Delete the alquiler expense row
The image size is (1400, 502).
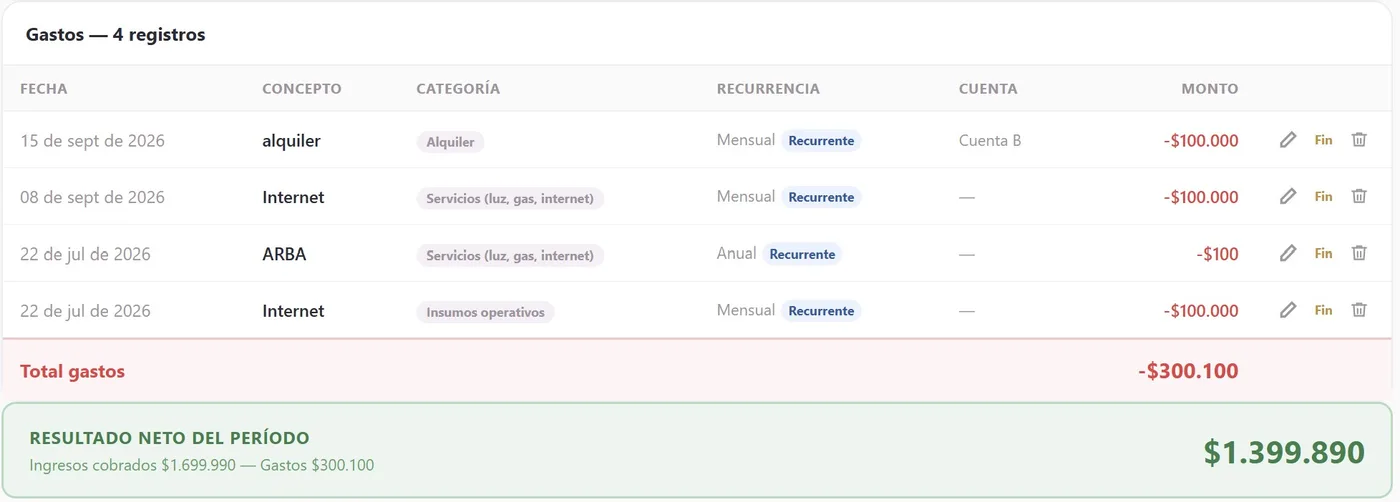[x=1359, y=140]
